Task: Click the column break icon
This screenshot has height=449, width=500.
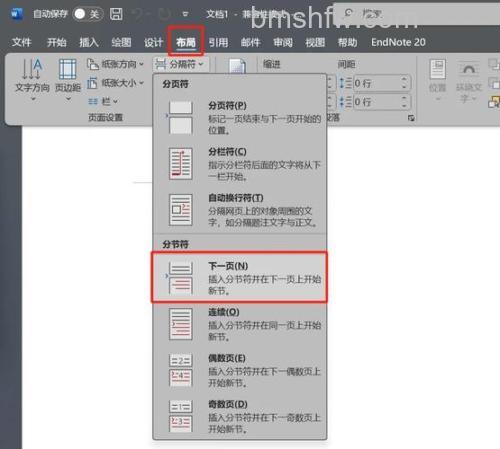Action: click(181, 164)
